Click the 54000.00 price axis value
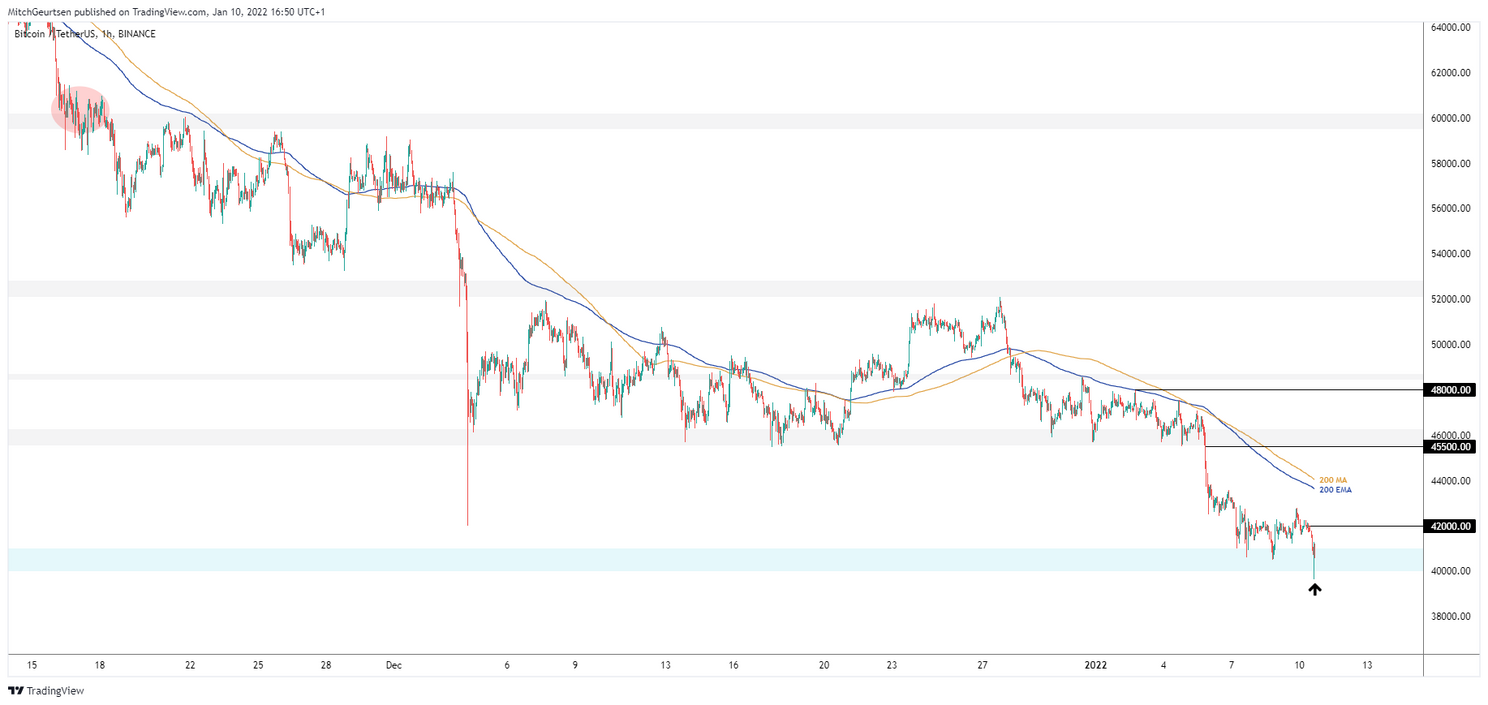Image resolution: width=1488 pixels, height=705 pixels. 1450,254
